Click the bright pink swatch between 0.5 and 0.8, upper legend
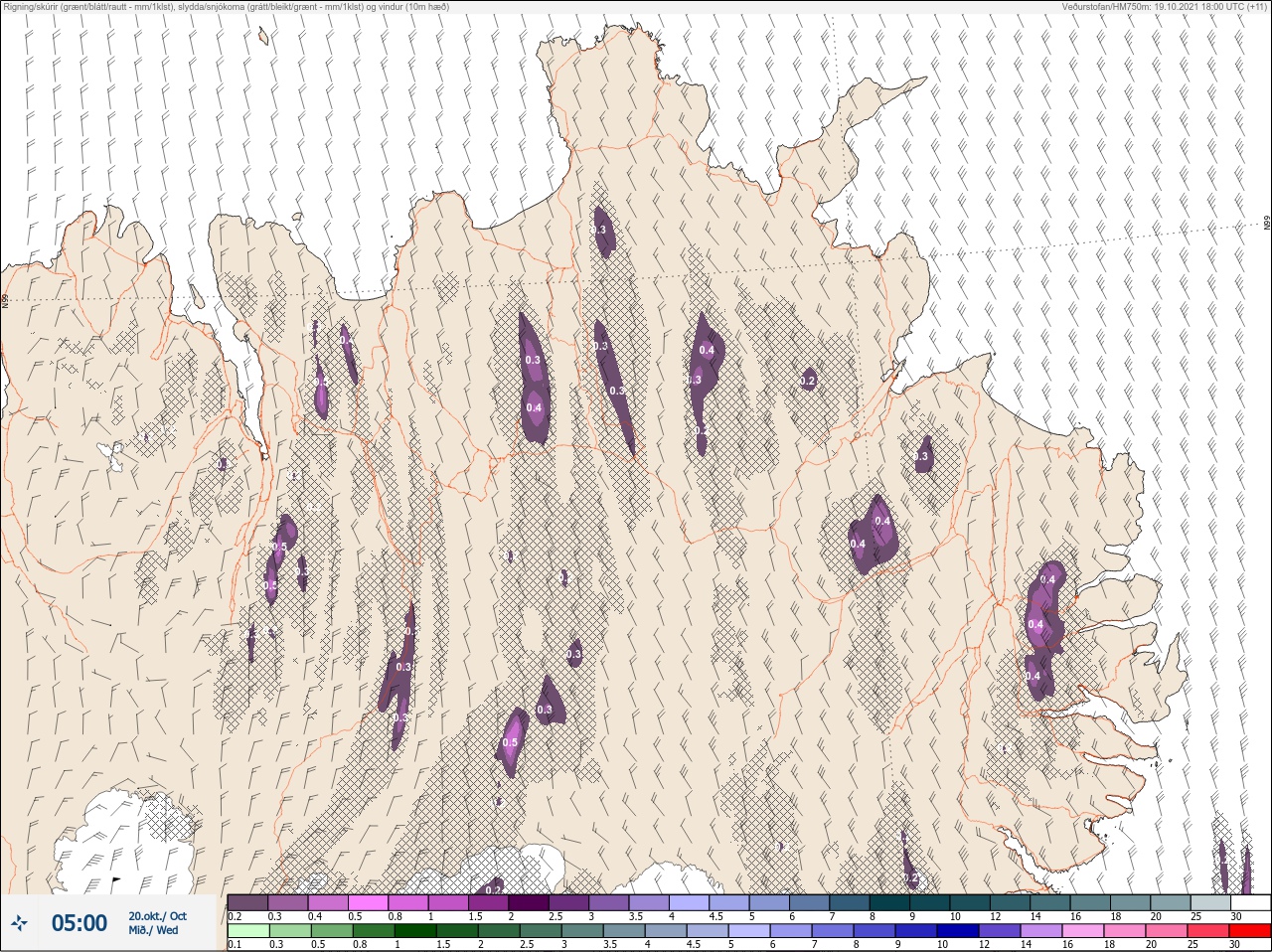1272x952 pixels. (369, 903)
